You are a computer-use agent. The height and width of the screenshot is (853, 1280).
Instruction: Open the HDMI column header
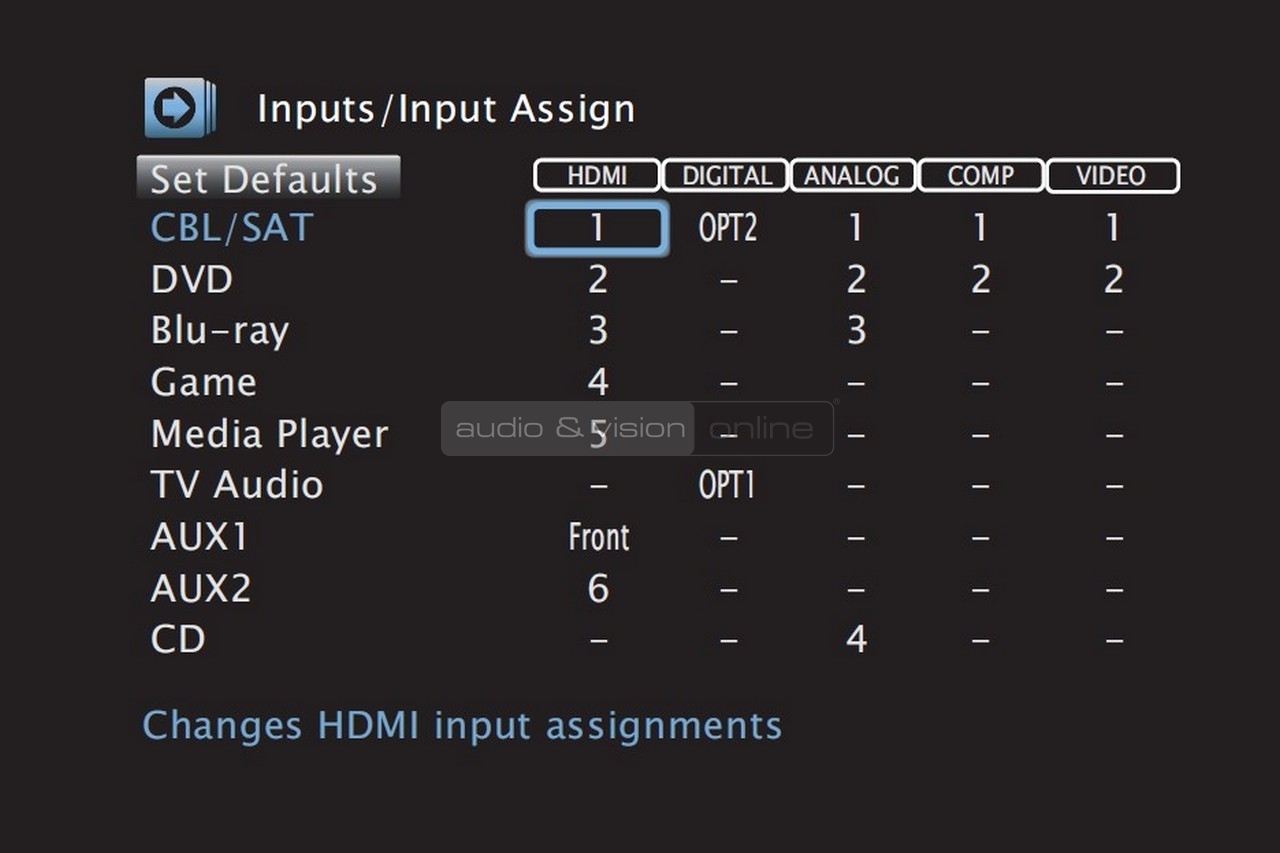(x=597, y=176)
